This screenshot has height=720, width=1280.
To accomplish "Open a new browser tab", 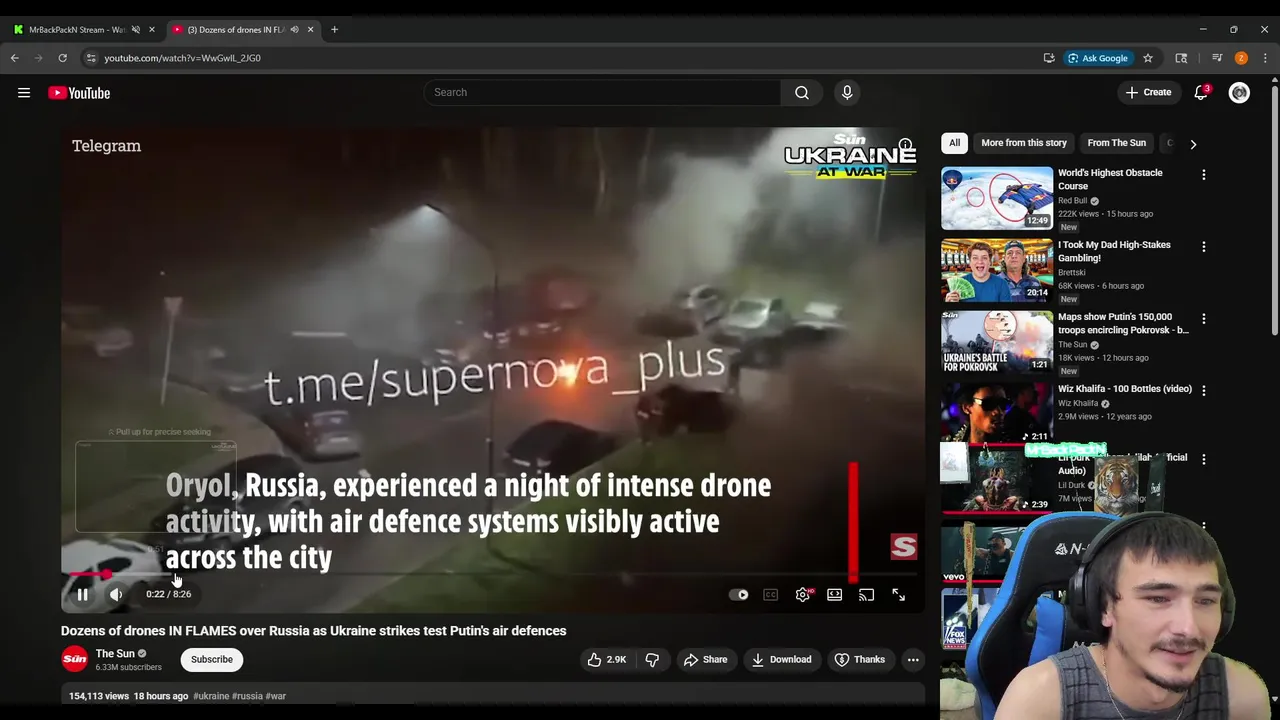I will tap(334, 30).
